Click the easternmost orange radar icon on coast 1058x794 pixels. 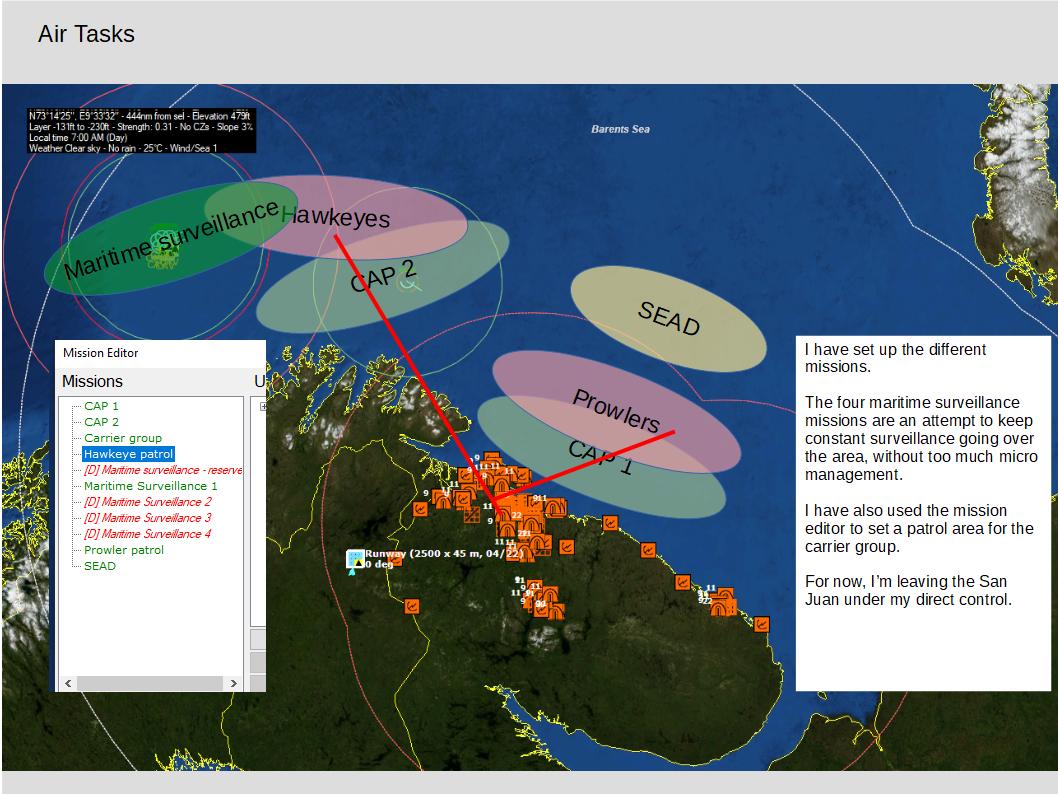point(761,624)
